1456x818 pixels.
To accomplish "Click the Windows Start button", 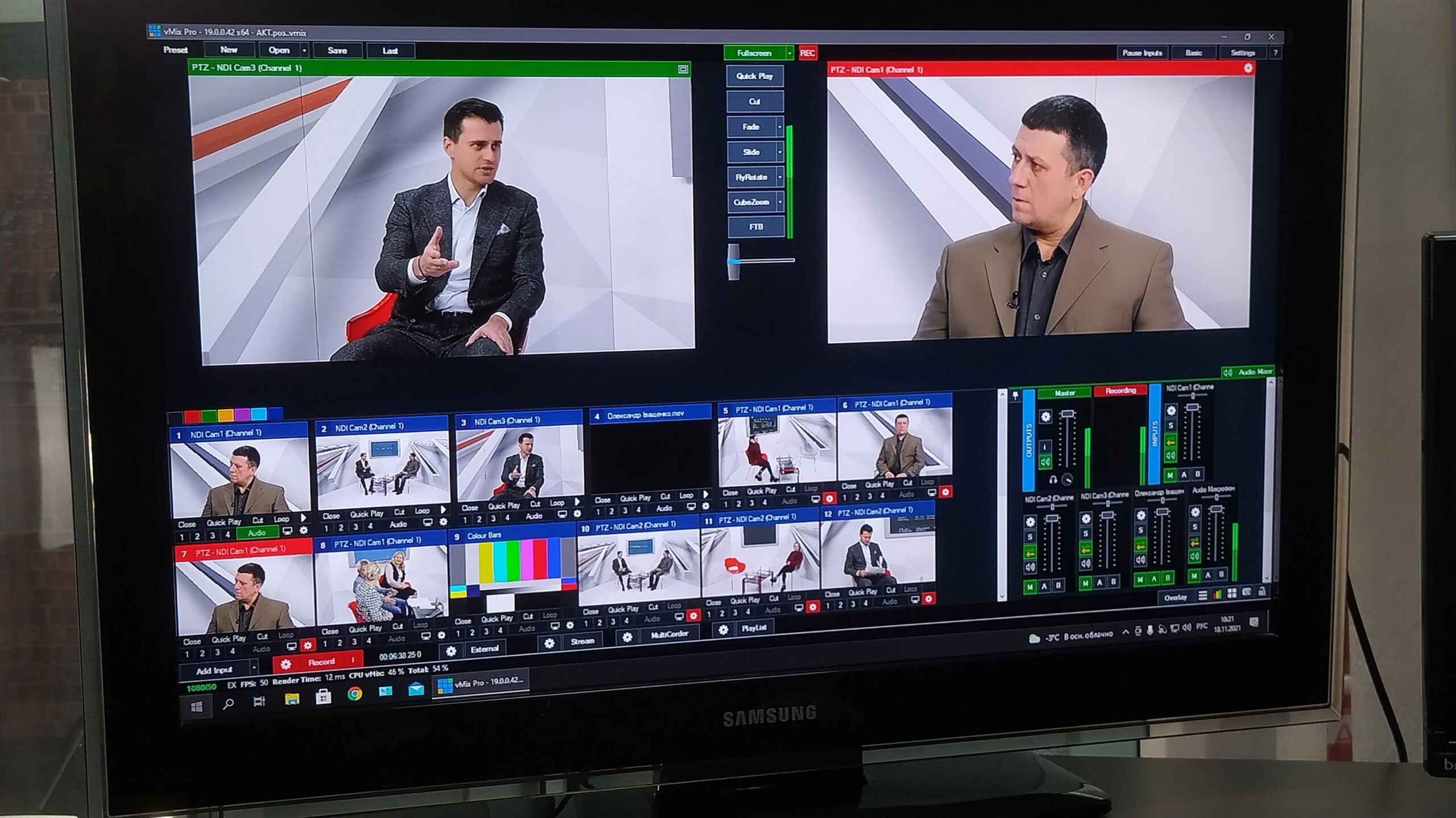I will (x=197, y=707).
